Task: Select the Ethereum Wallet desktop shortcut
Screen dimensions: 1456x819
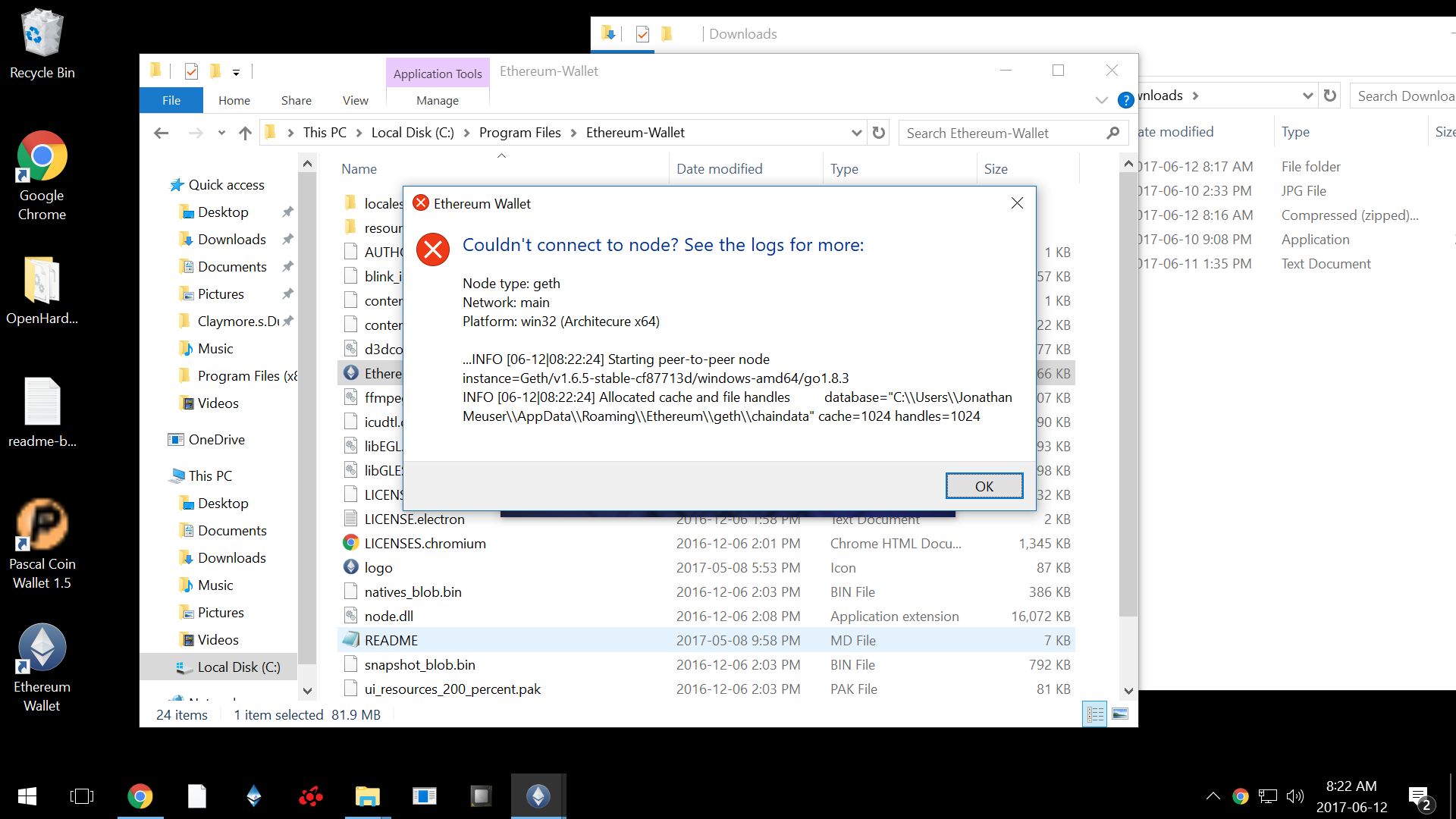Action: coord(42,668)
